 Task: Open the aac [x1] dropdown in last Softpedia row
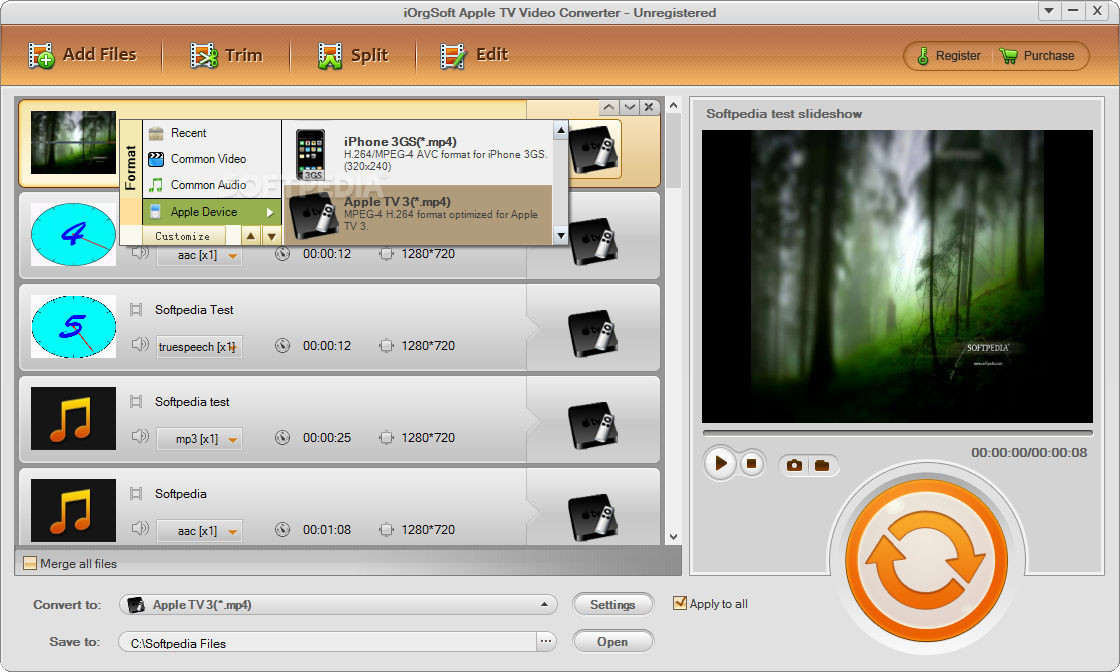[199, 531]
